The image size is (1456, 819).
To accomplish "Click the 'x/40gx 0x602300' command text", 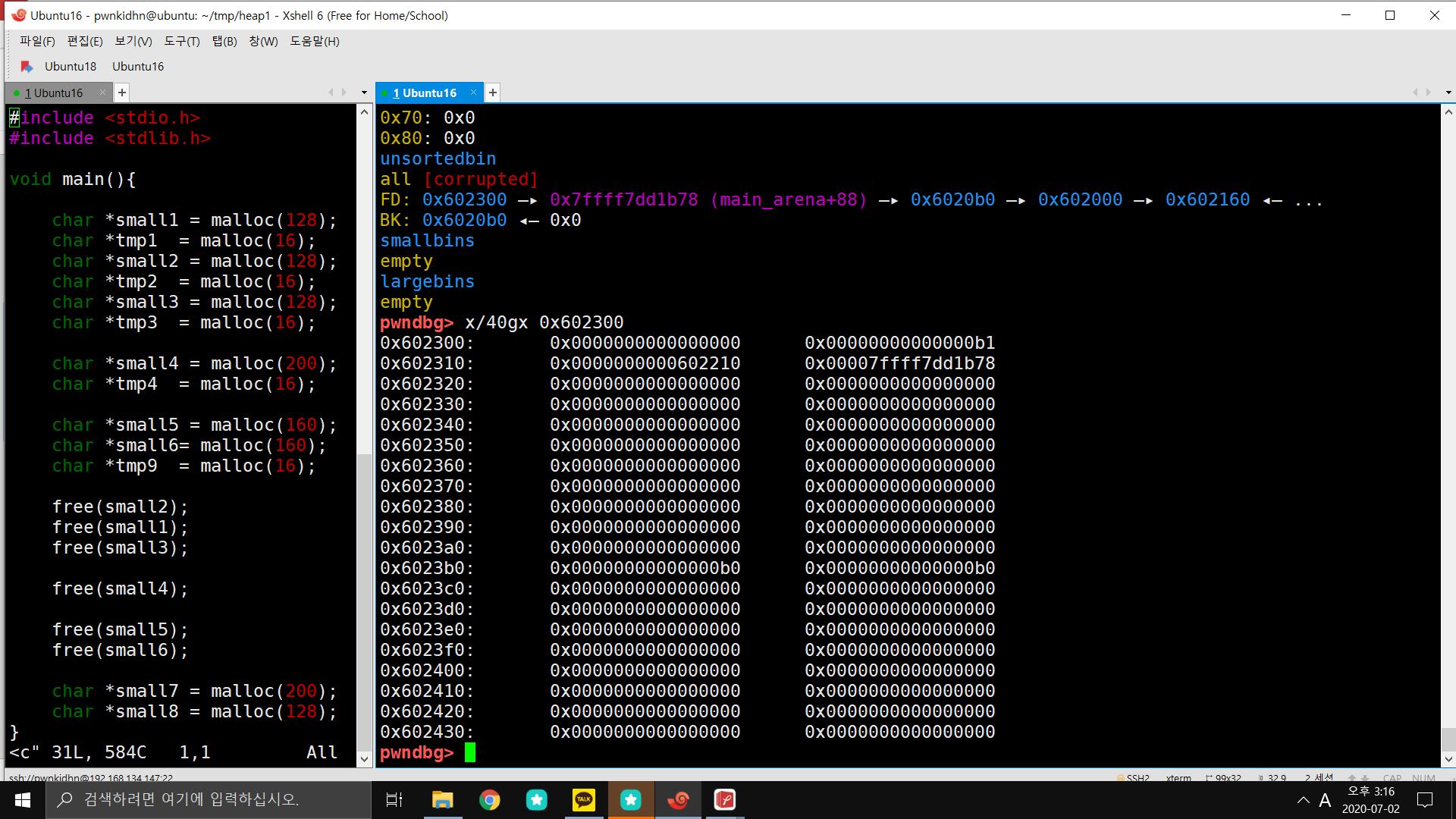I will coord(544,322).
